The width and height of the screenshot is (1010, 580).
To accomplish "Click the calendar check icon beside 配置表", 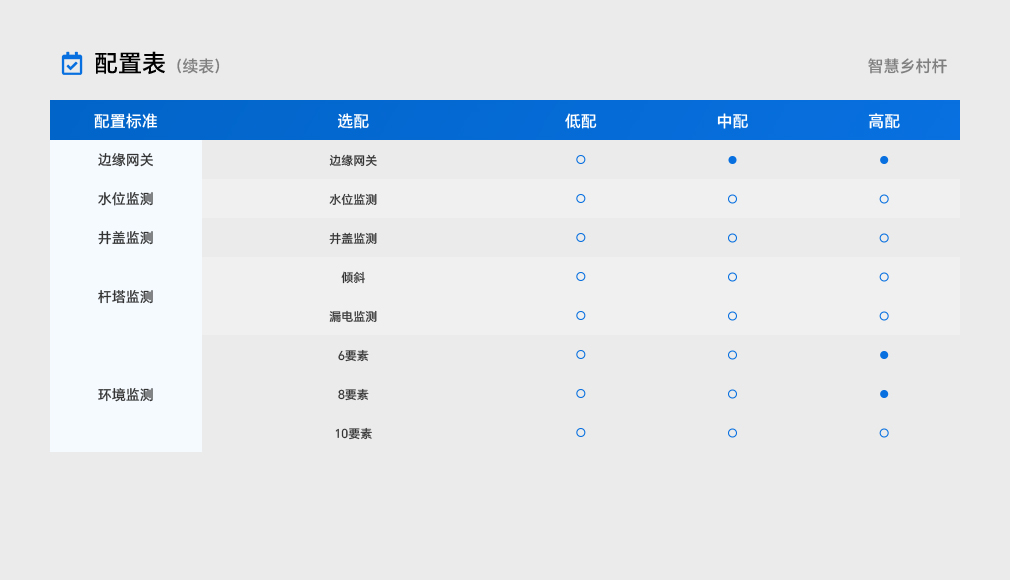I will point(72,64).
